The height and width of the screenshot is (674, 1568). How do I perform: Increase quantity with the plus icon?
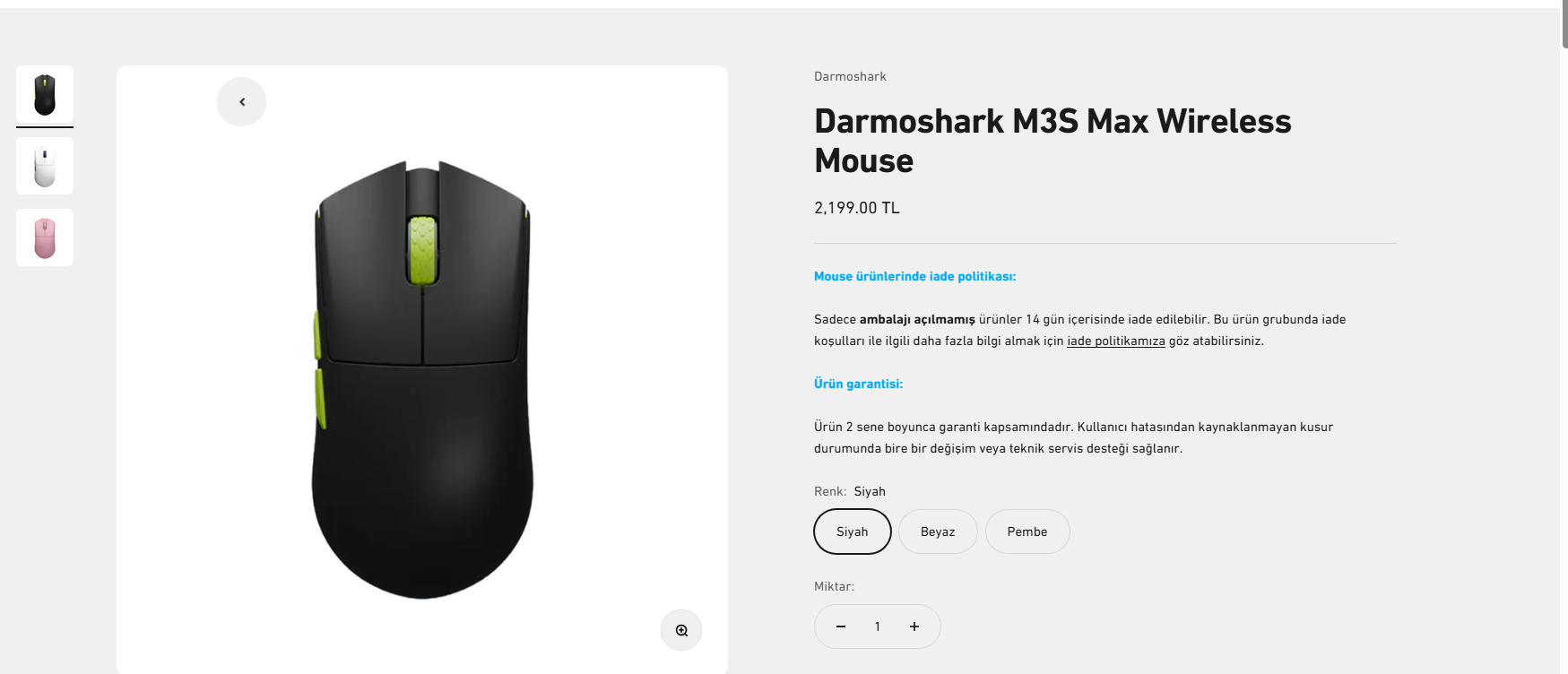click(x=914, y=626)
